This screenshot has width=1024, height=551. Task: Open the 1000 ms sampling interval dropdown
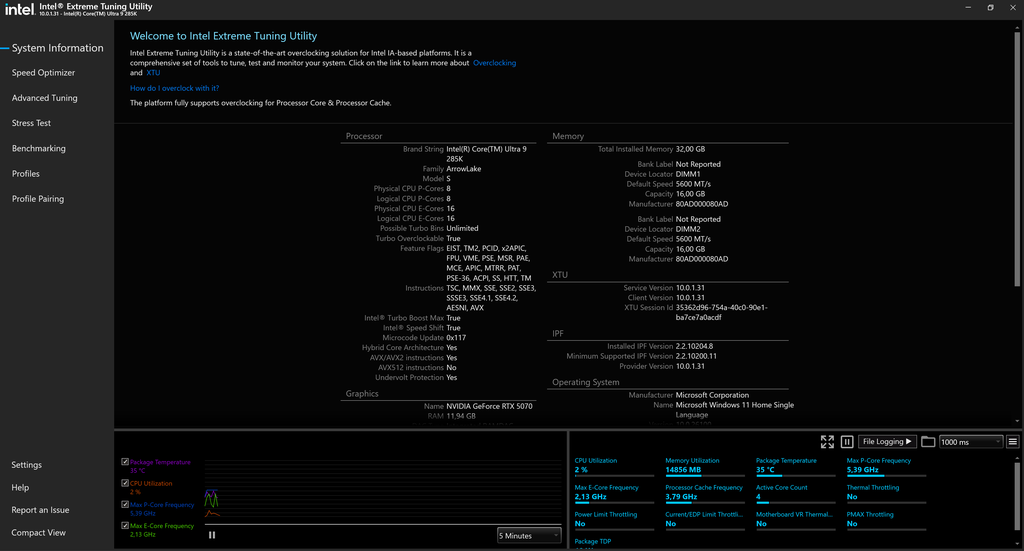[970, 442]
